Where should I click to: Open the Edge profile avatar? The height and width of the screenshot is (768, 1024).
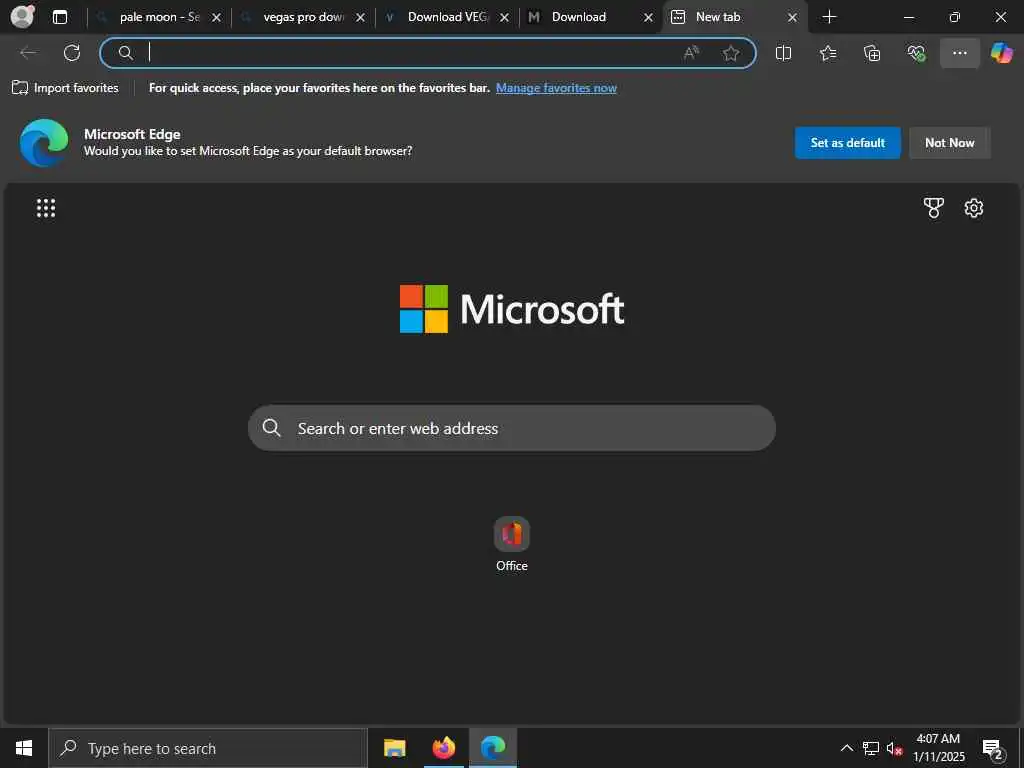[23, 16]
